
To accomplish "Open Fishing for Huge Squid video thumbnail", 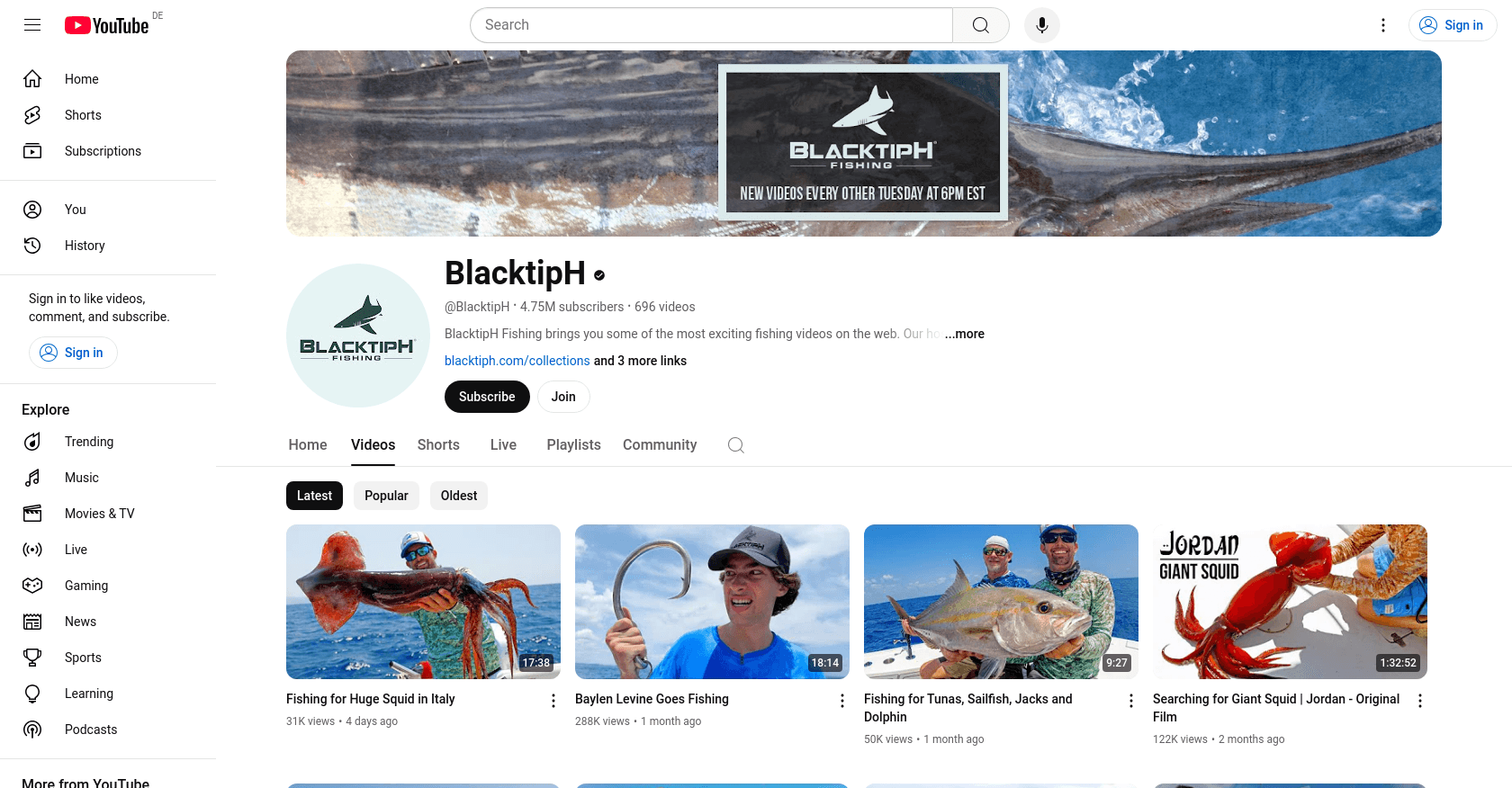I will click(x=423, y=602).
